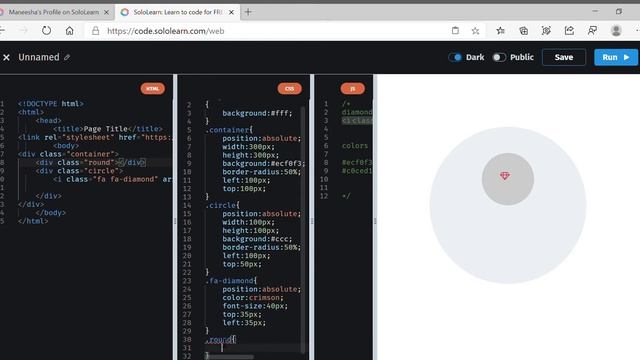Click the closing </html> tag line
Screen dimensions: 640x360
click(x=33, y=221)
